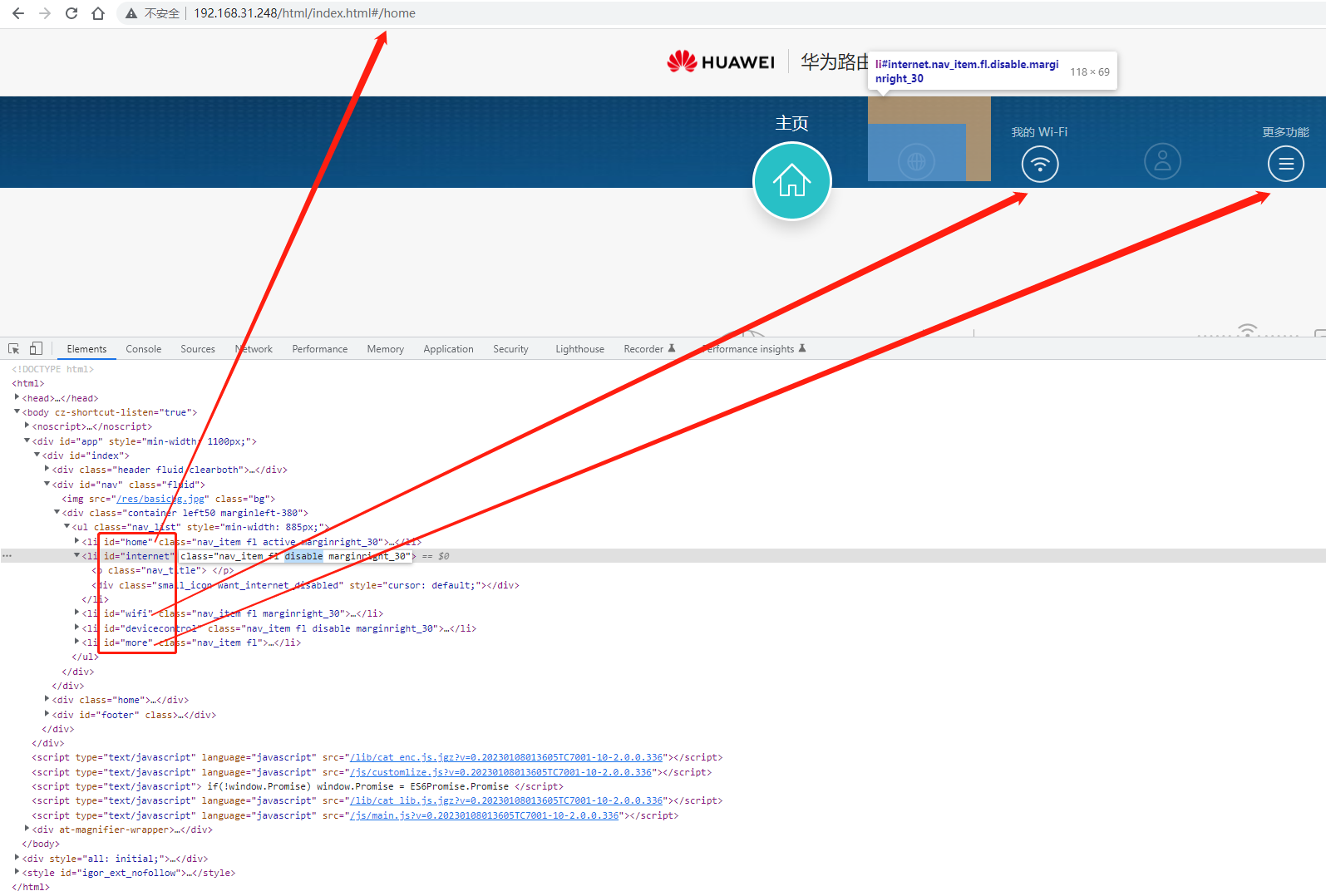
Task: Select the ES6Promise inline script line
Action: pyautogui.click(x=298, y=786)
